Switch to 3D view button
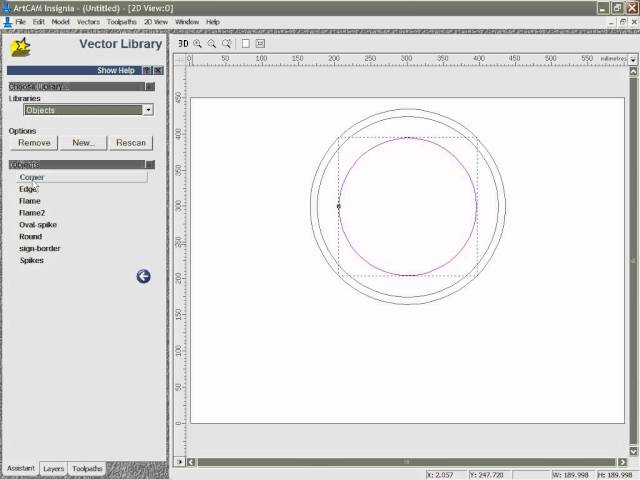This screenshot has height=480, width=640. point(183,44)
